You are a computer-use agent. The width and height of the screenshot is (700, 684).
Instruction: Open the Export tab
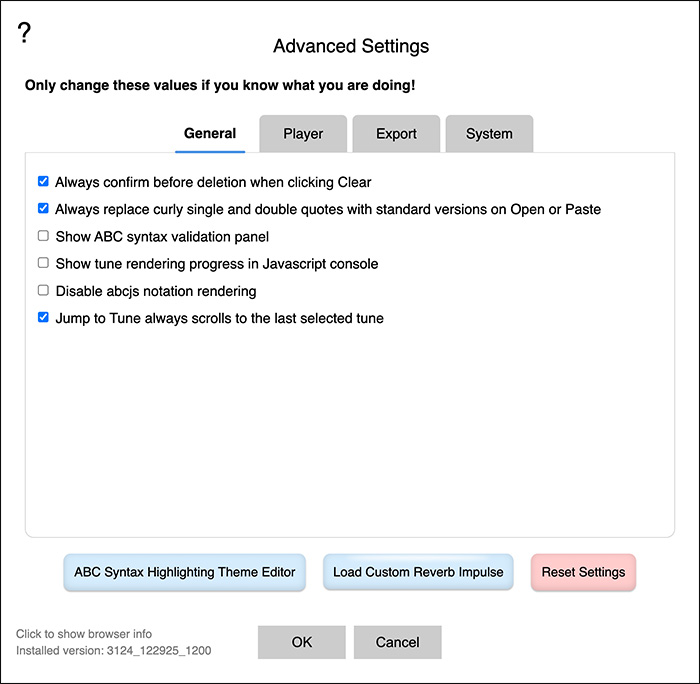tap(396, 134)
